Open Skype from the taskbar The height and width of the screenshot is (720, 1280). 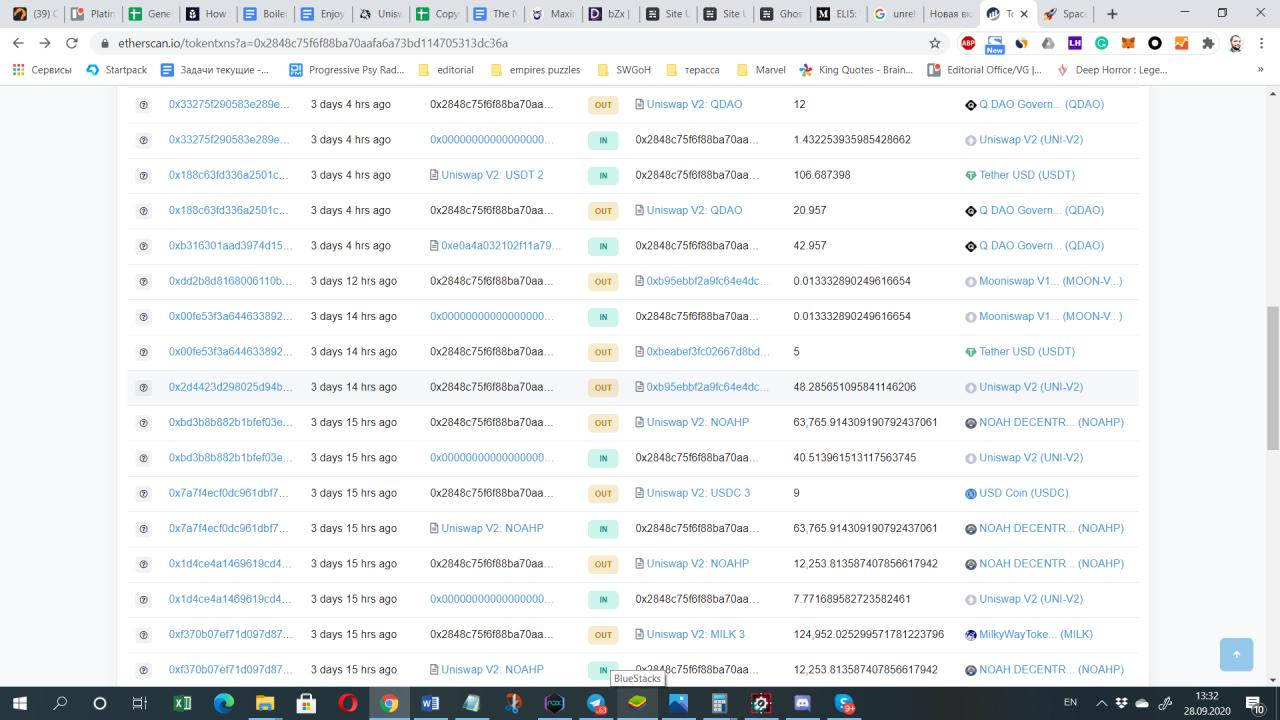pos(844,703)
